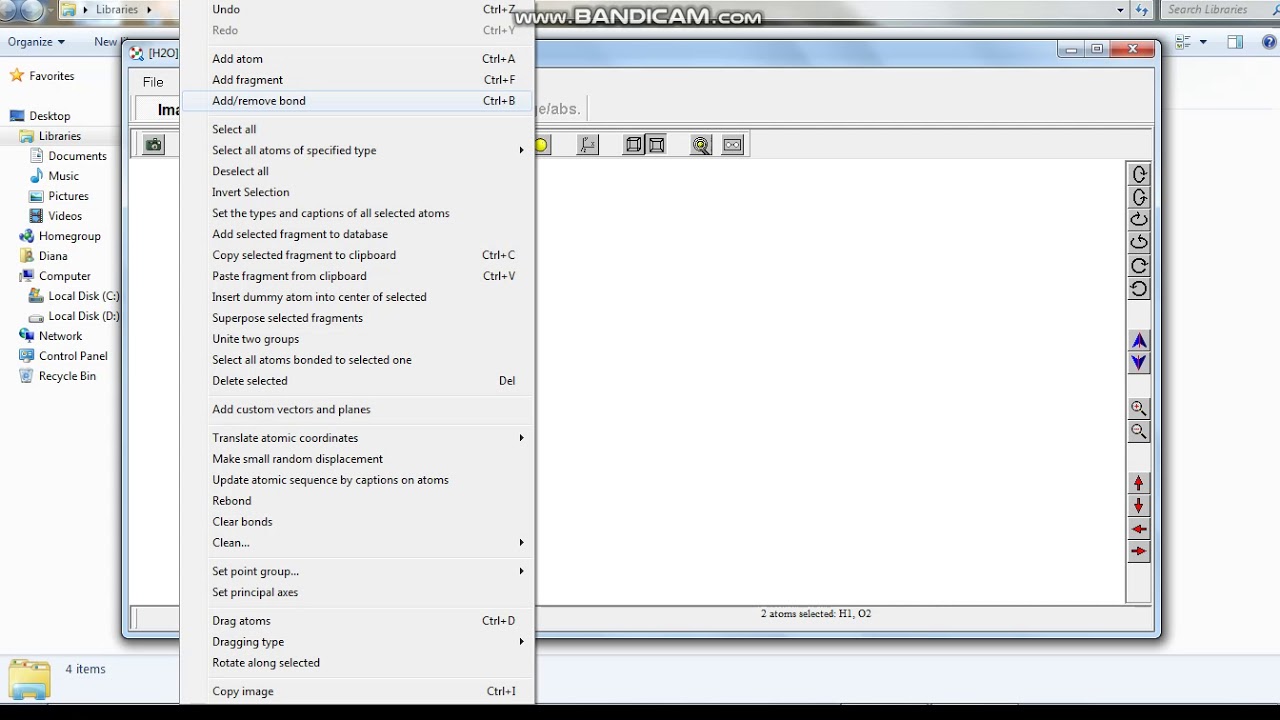Choose Paste fragment from clipboard
The width and height of the screenshot is (1280, 720).
pos(358,276)
